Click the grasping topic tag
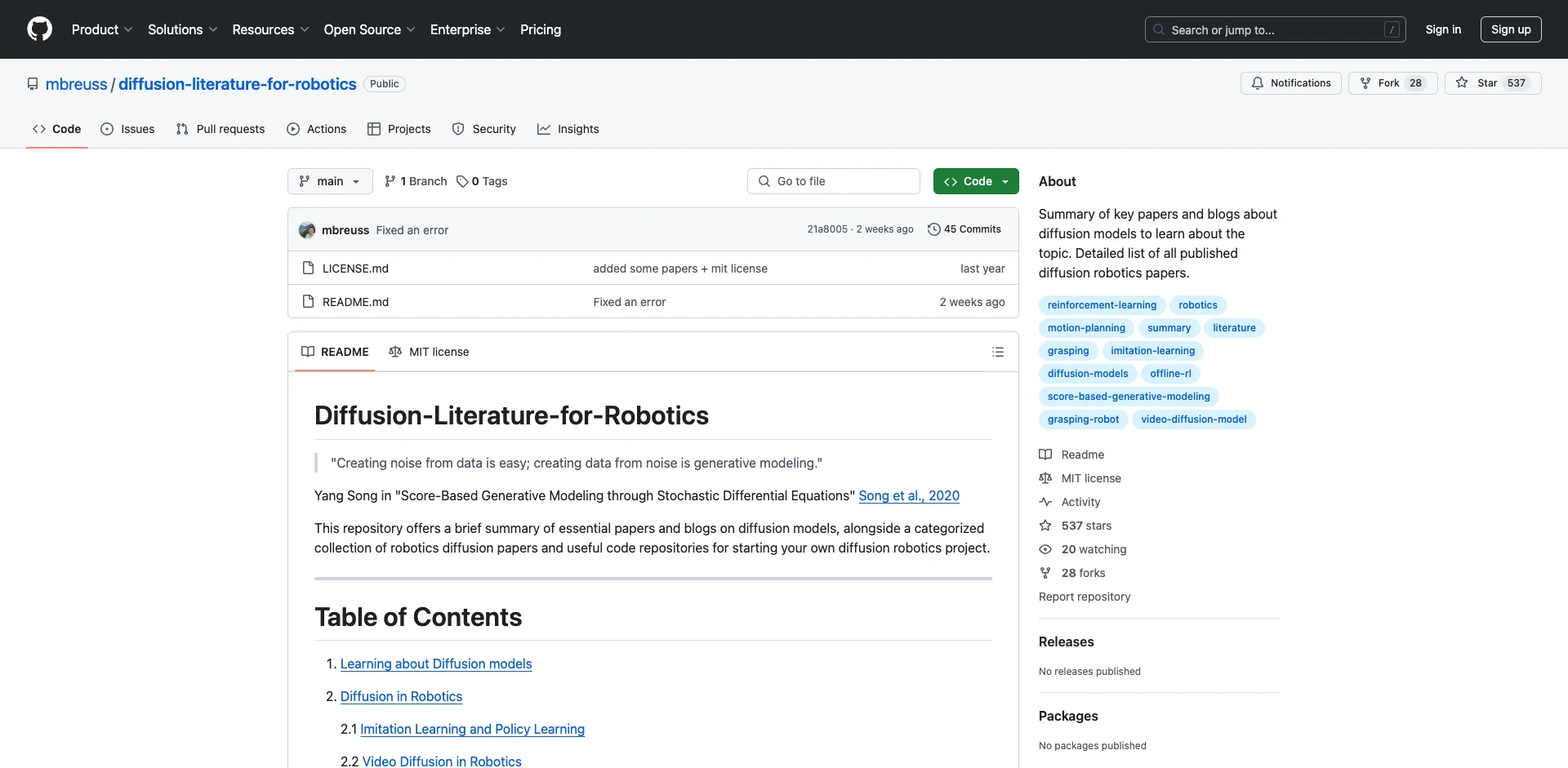Viewport: 1568px width, 768px height. pos(1068,351)
